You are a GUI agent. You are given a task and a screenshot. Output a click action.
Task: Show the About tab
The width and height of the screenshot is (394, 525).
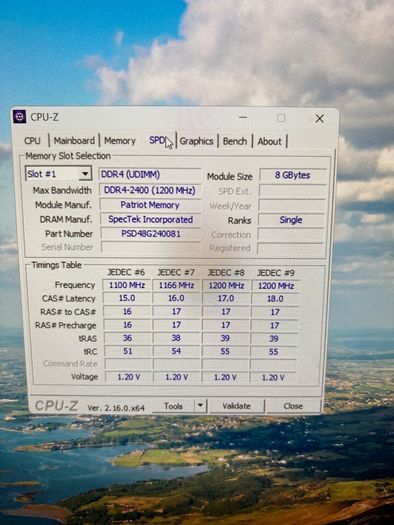tap(269, 141)
